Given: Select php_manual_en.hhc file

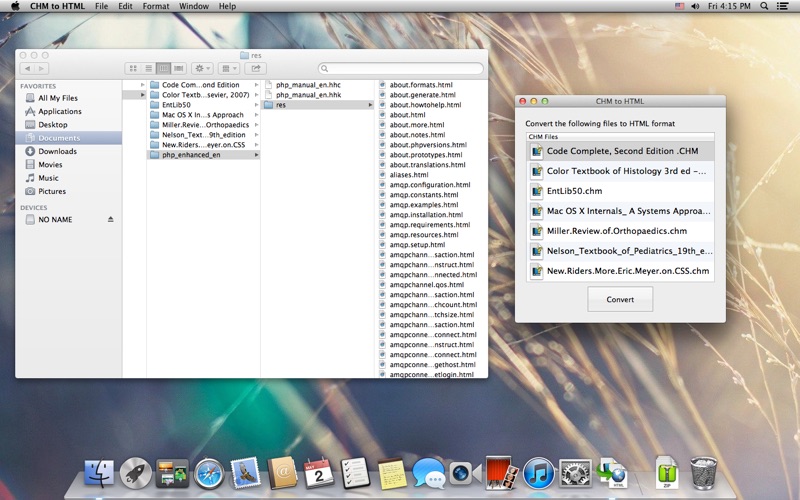Looking at the screenshot, I should point(308,85).
